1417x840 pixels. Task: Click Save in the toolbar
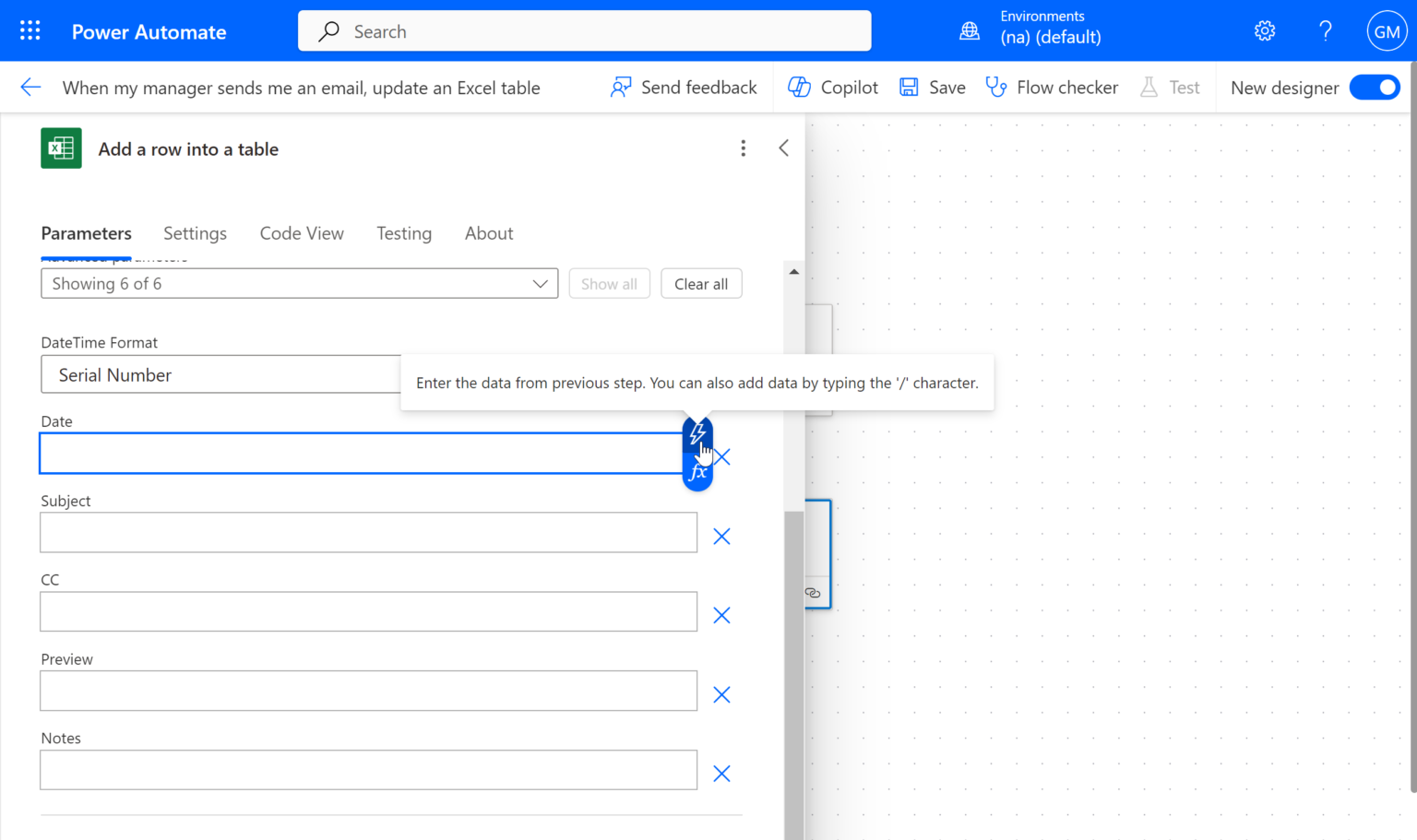(933, 88)
